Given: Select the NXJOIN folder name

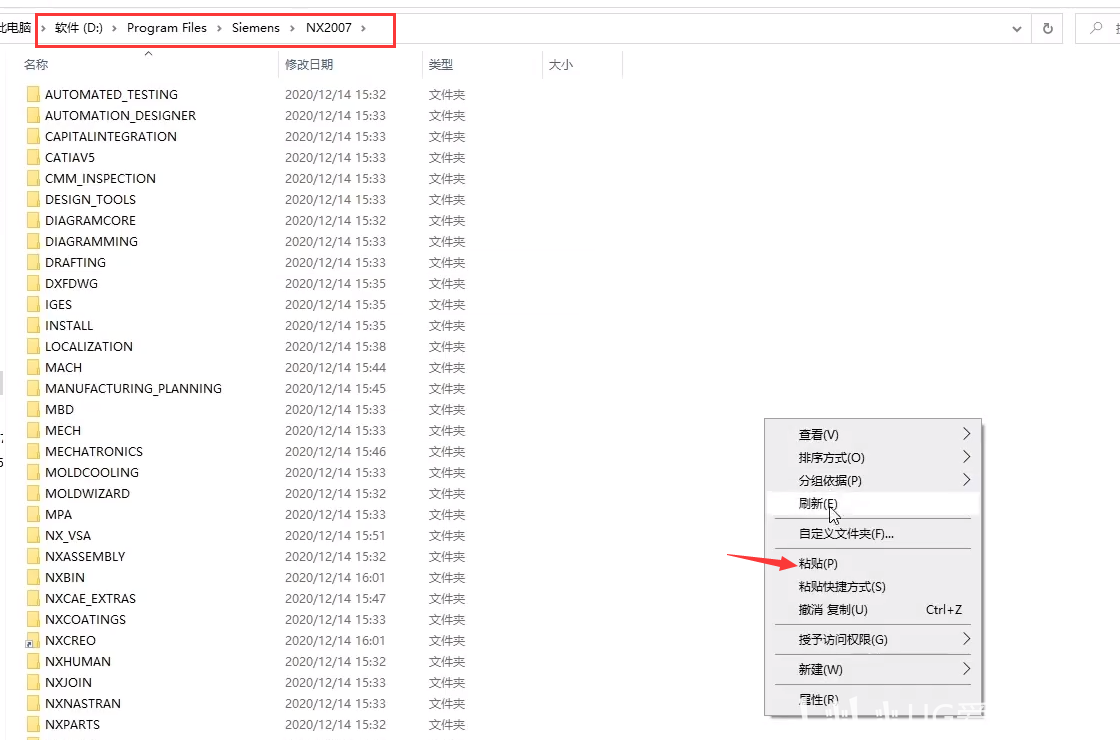Looking at the screenshot, I should click(x=68, y=683).
